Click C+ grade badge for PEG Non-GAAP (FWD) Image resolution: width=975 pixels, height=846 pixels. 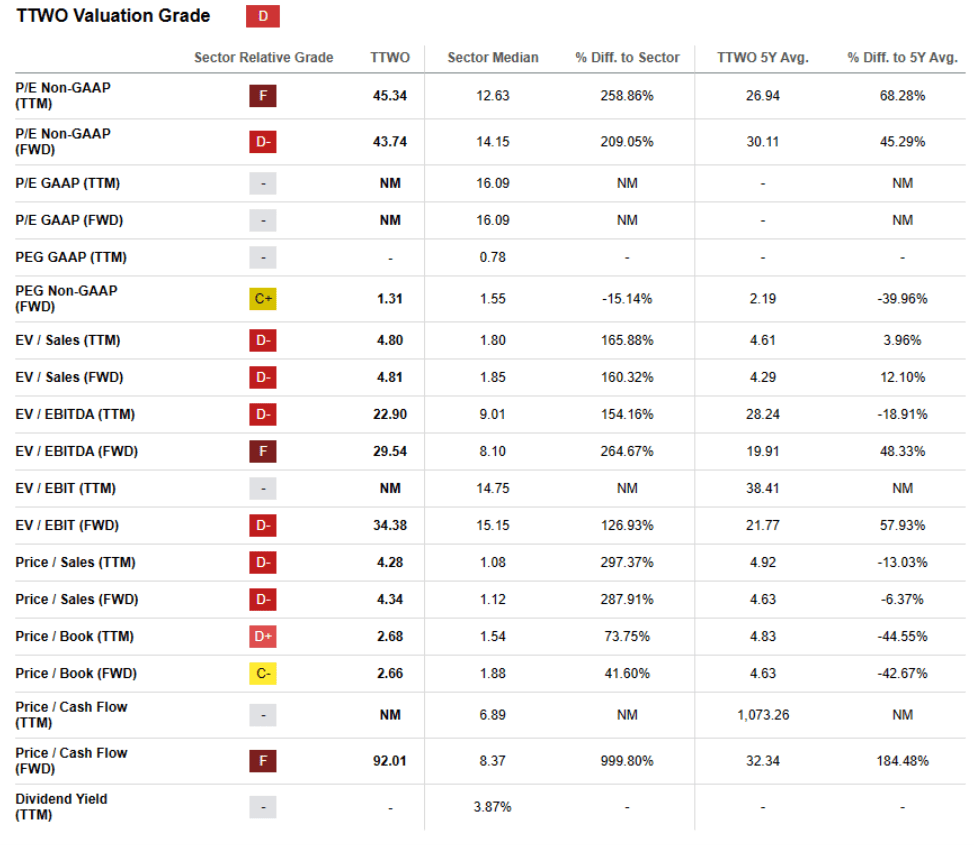[262, 299]
